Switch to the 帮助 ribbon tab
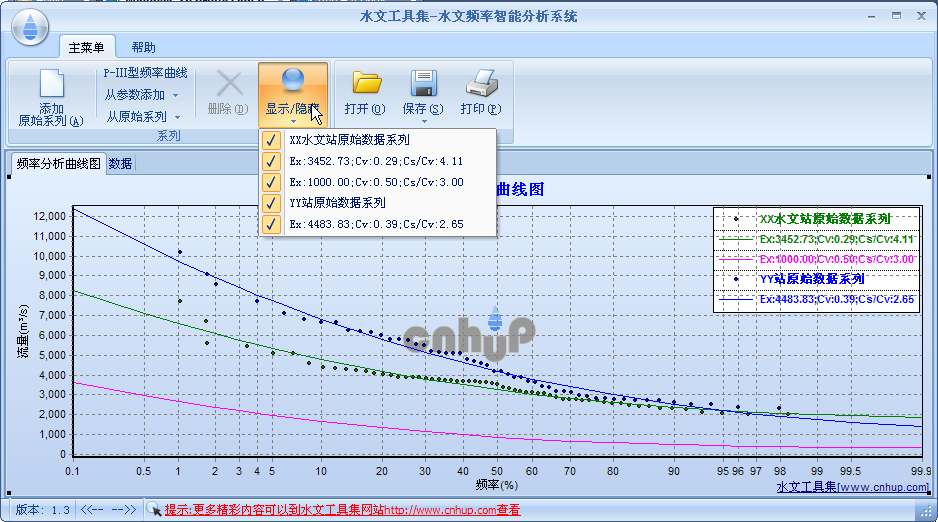The image size is (938, 522). tap(143, 47)
